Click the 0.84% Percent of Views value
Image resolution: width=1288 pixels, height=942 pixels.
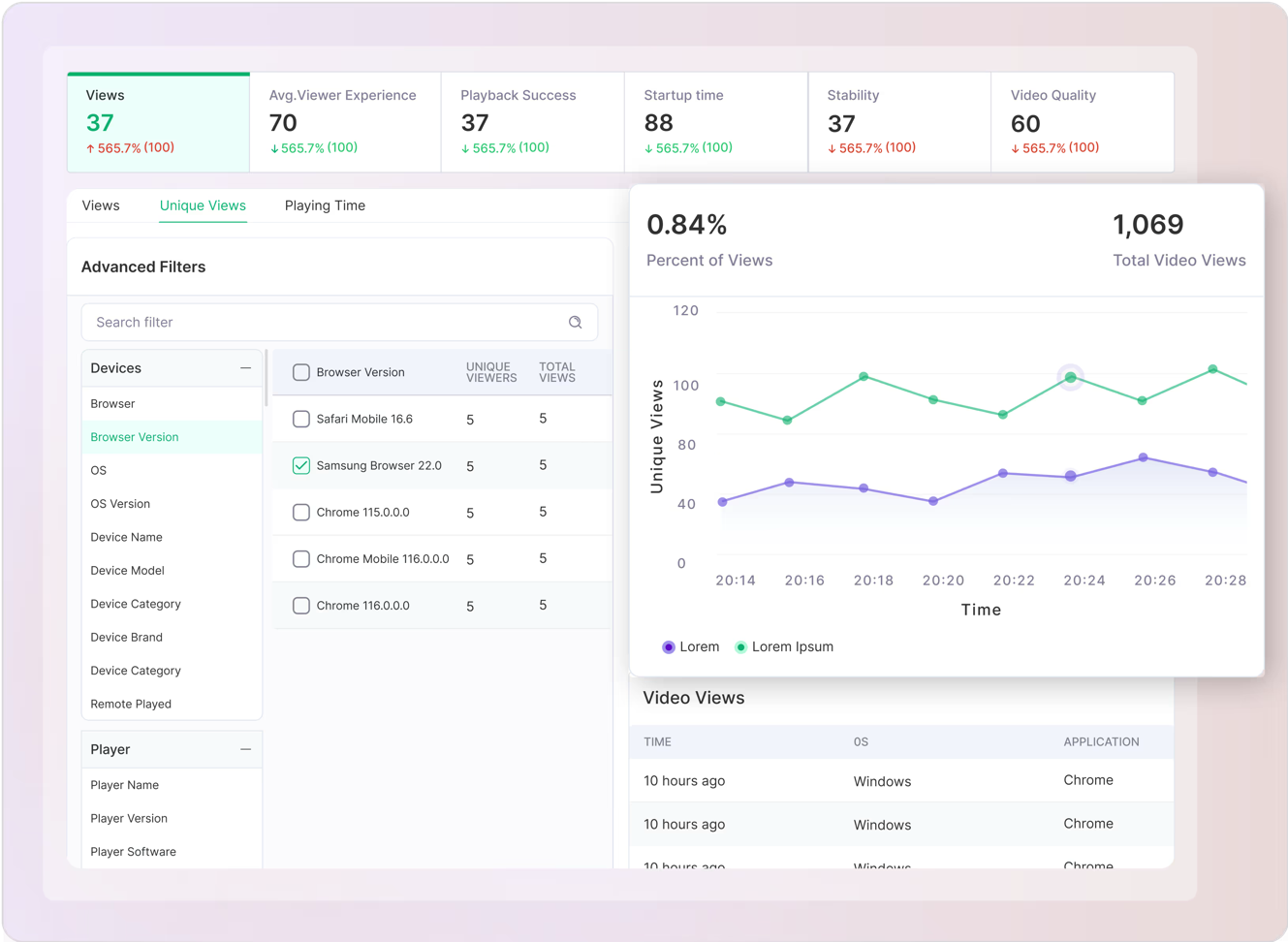(687, 225)
